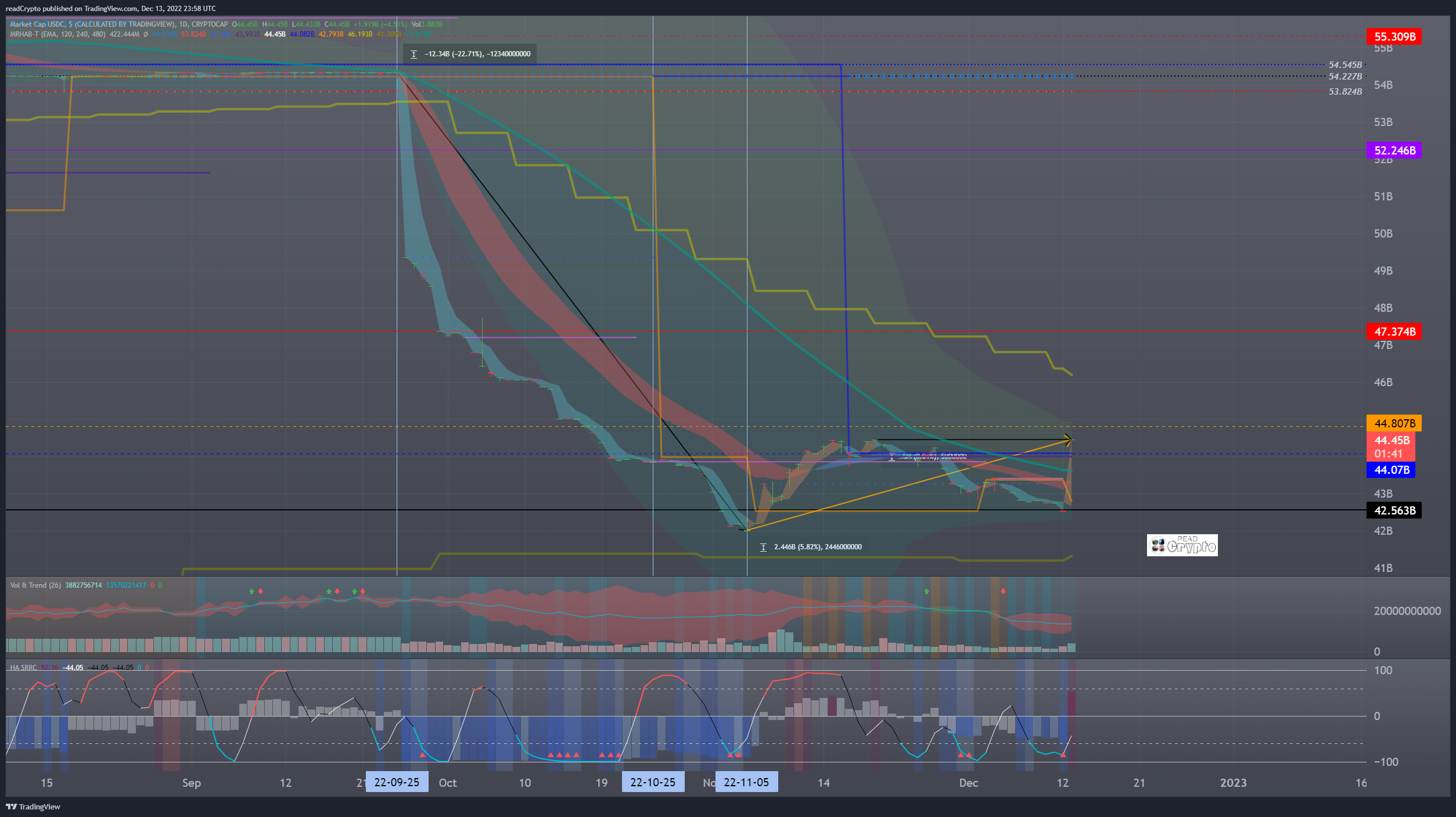Viewport: 1456px width, 817px height.
Task: Click the 2.446B (5.82%) measurement label
Action: 818,547
